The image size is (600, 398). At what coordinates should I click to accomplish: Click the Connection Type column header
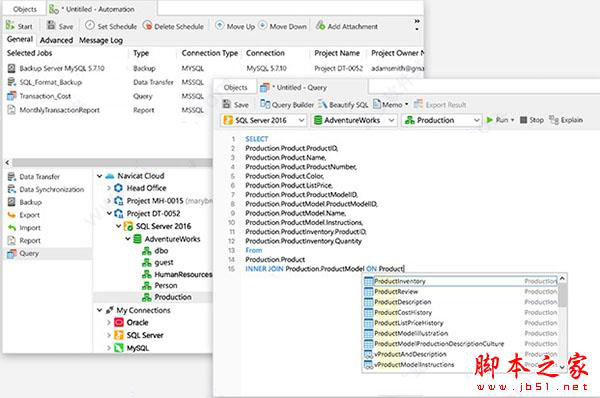coord(210,53)
